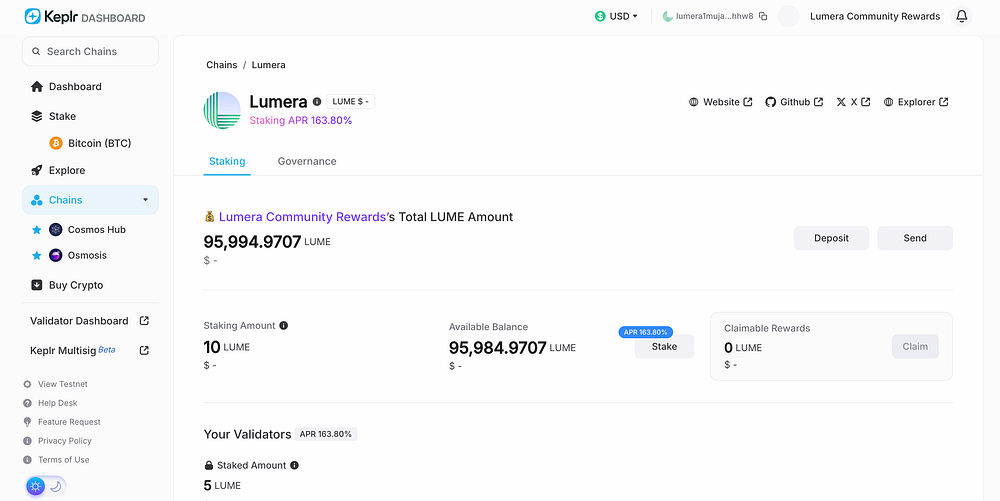Click the APR badge beside Your Validators

pos(326,434)
